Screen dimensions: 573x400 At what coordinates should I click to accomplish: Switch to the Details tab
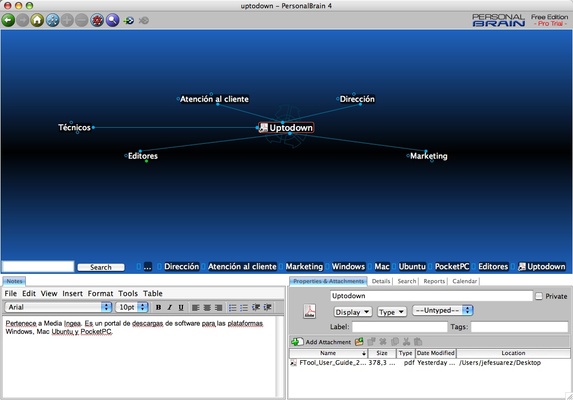click(381, 281)
